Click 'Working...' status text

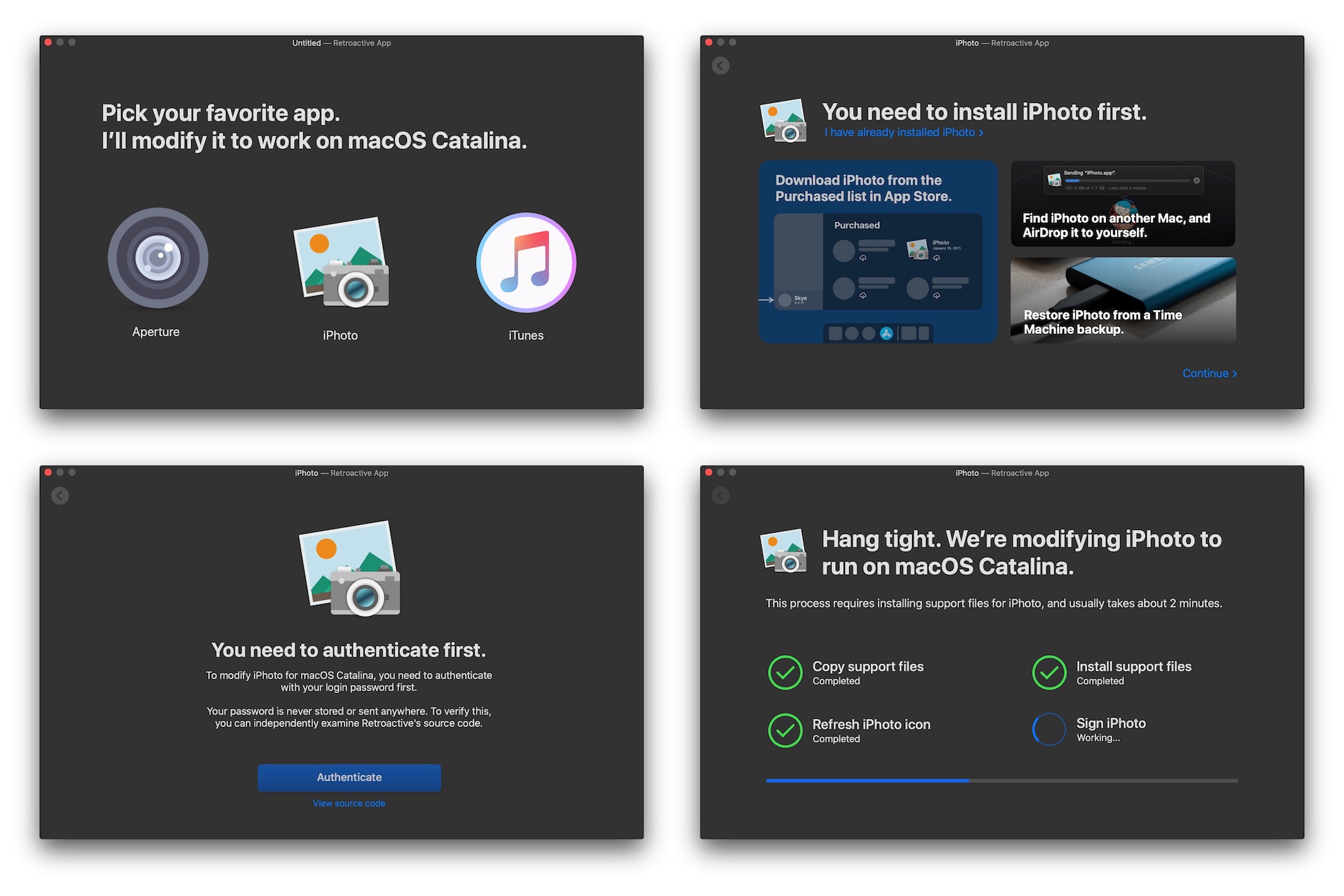1098,738
